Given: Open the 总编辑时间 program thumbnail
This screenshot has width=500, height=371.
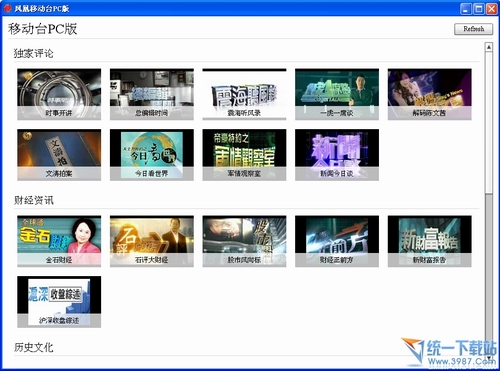Looking at the screenshot, I should click(x=152, y=94).
